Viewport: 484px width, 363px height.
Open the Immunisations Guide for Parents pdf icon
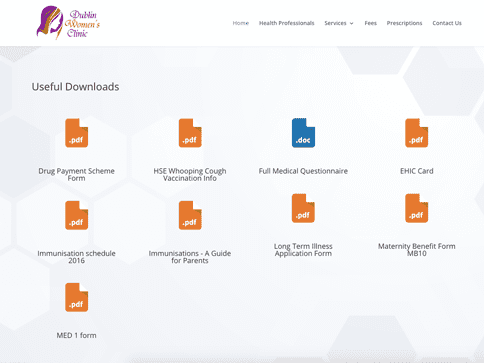point(190,215)
